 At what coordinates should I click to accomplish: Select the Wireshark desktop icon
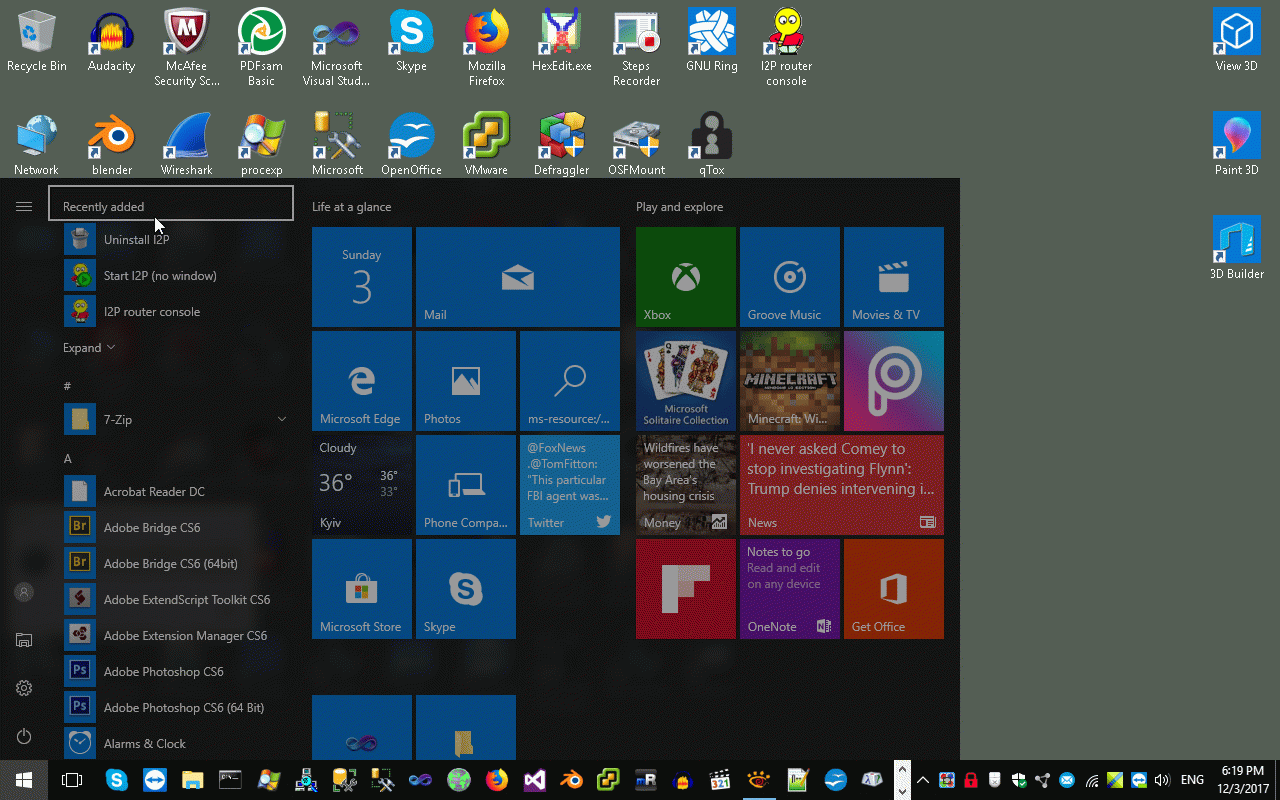coord(186,144)
